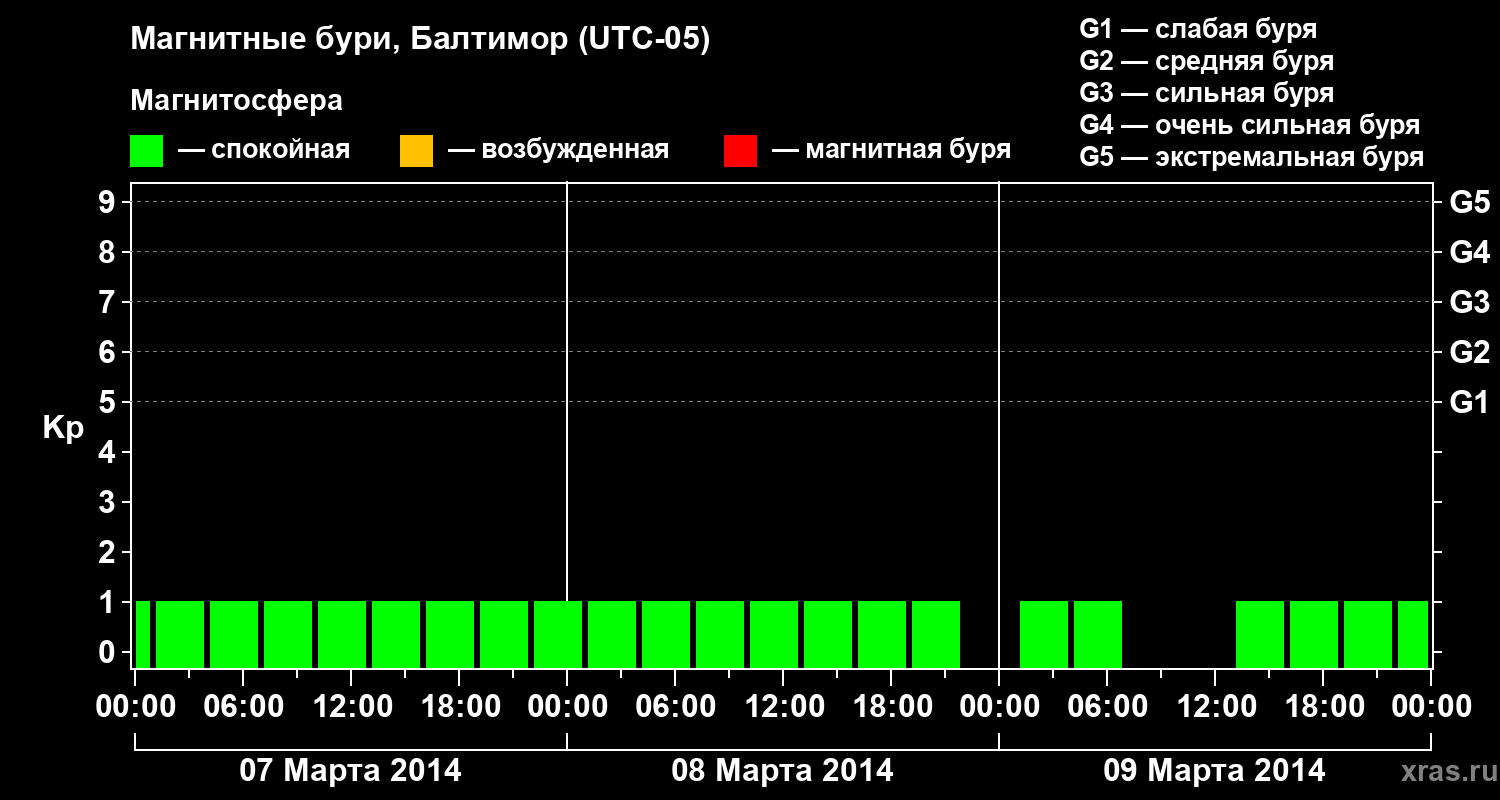Screen dimensions: 1500x800
Task: Click the first green bar on 07 Марта
Action: tap(143, 634)
